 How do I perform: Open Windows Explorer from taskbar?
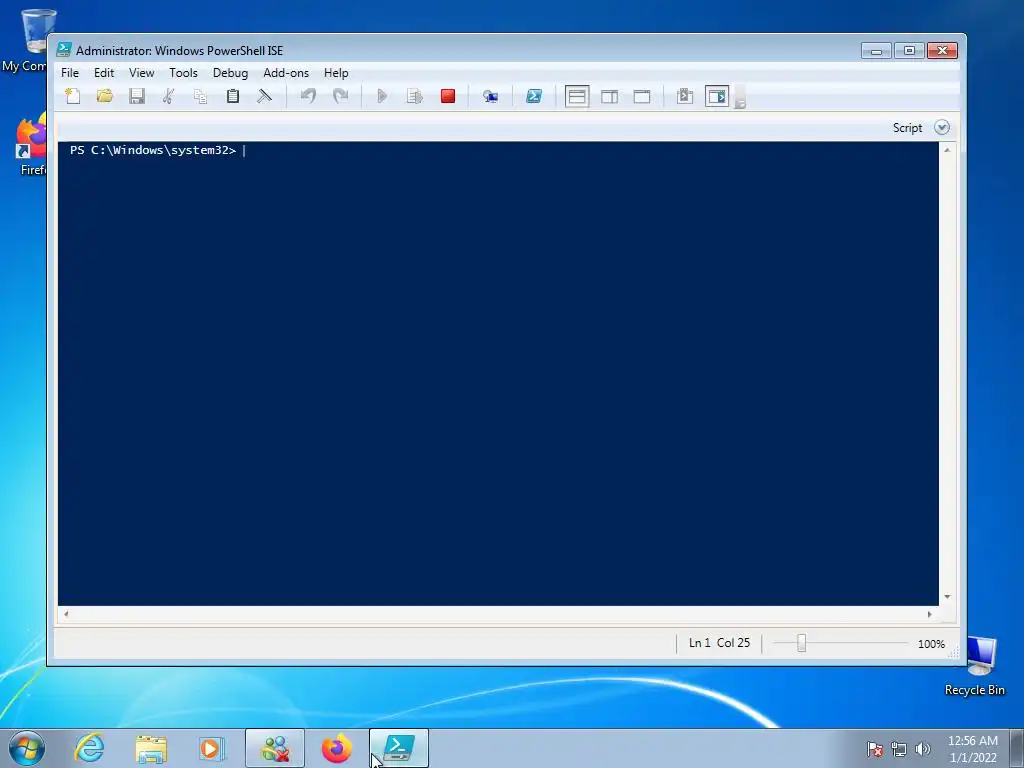pos(151,748)
